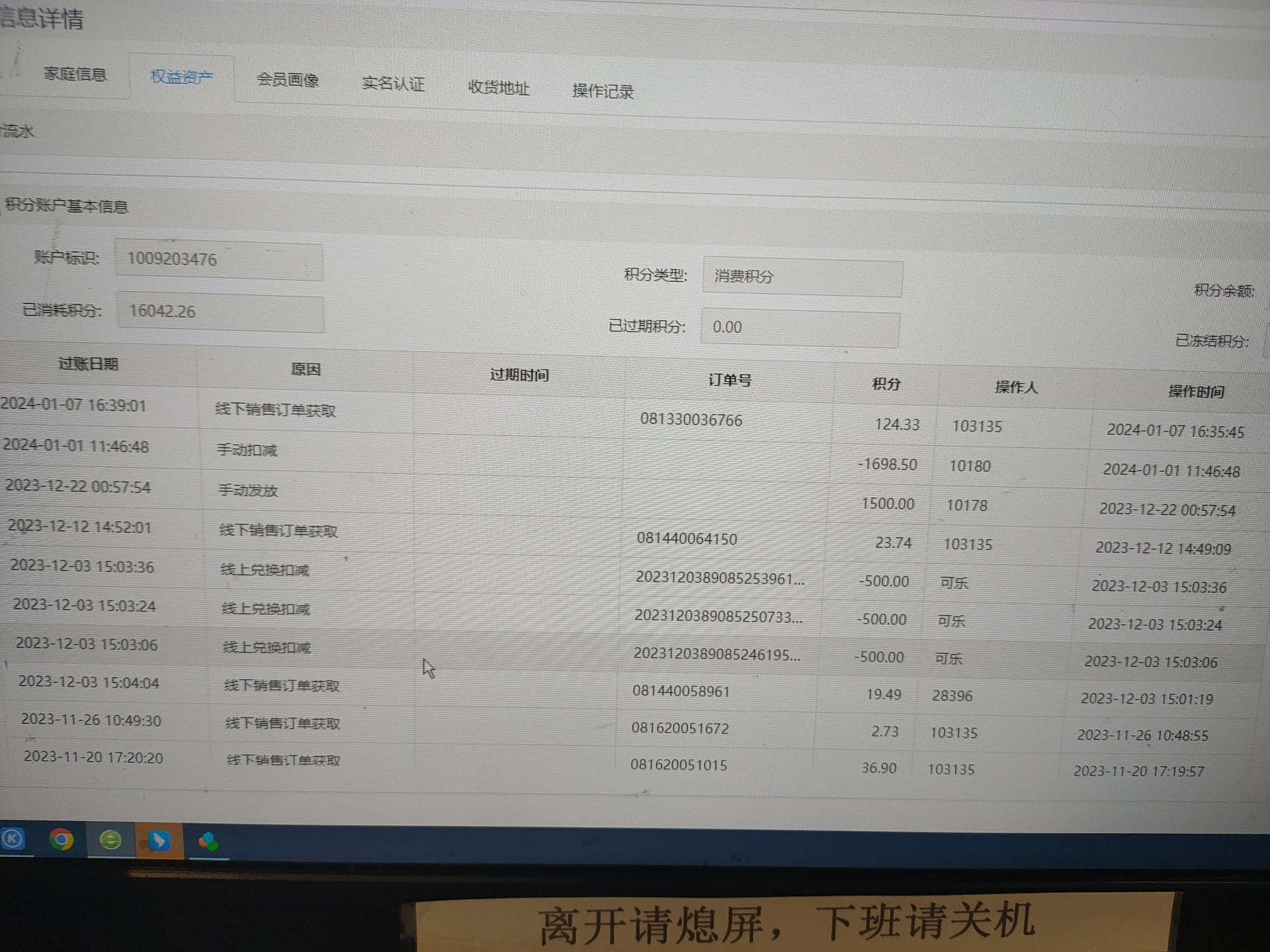
Task: Click the 积分类型 box showing 消费积分
Action: (x=802, y=277)
